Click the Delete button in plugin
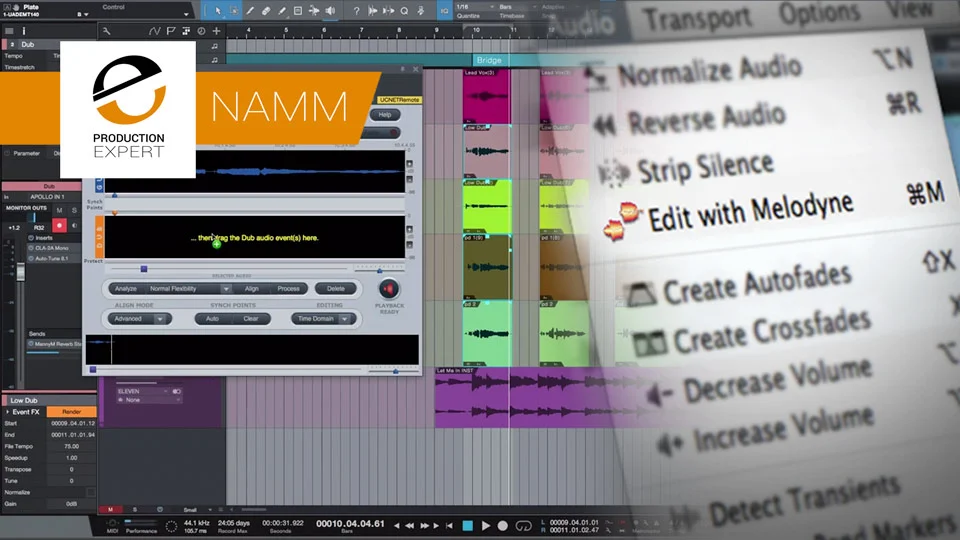 tap(336, 288)
